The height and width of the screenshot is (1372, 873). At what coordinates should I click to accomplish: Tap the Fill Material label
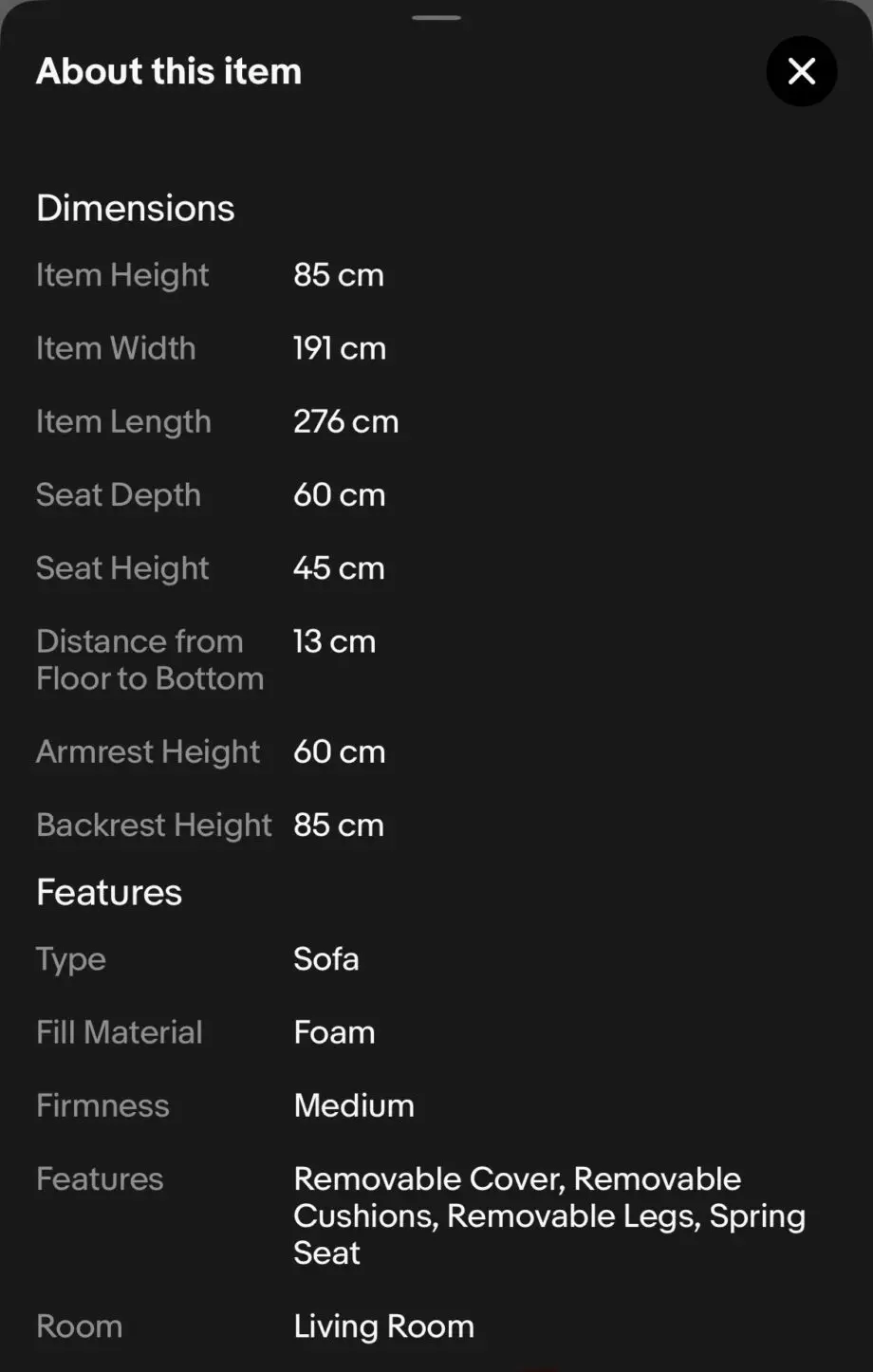pos(120,1032)
